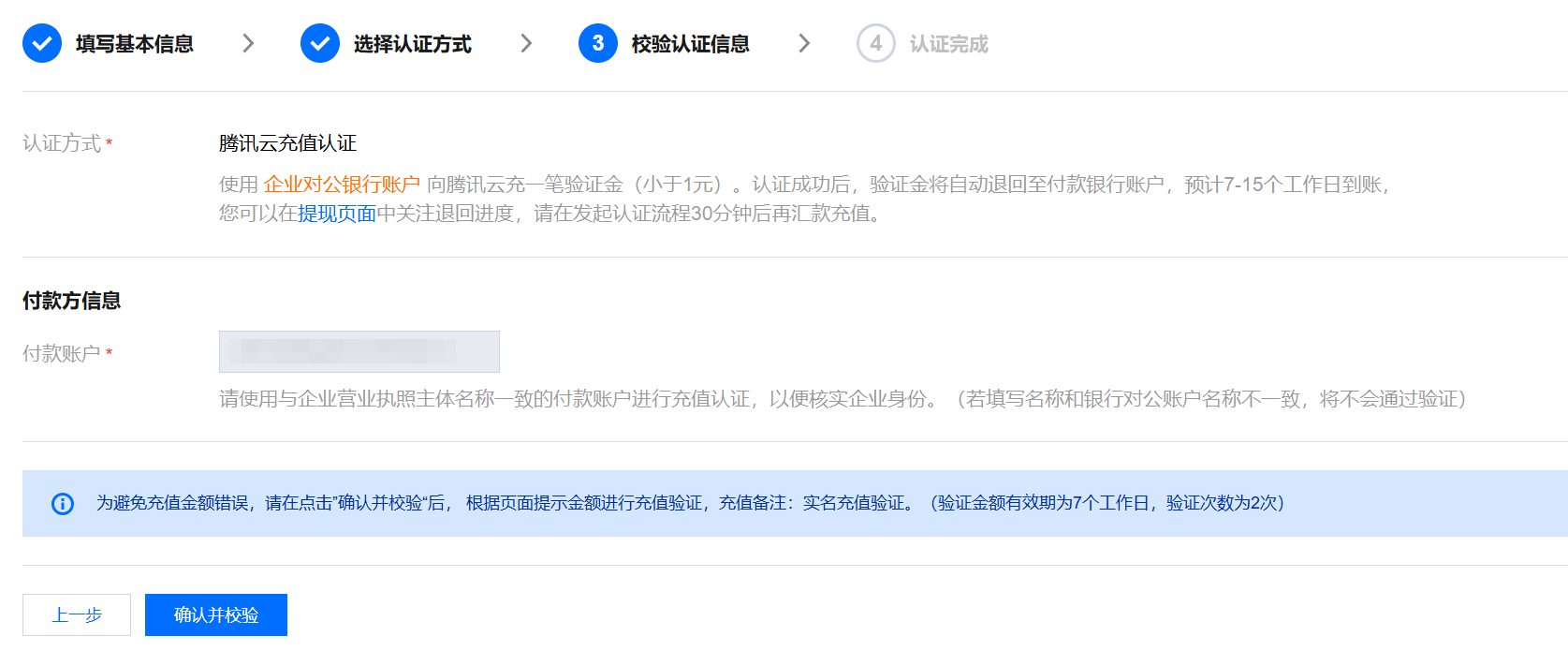Viewport: 1568px width, 651px height.
Task: Click chevron arrow after 选择认证方式
Action: (x=526, y=43)
